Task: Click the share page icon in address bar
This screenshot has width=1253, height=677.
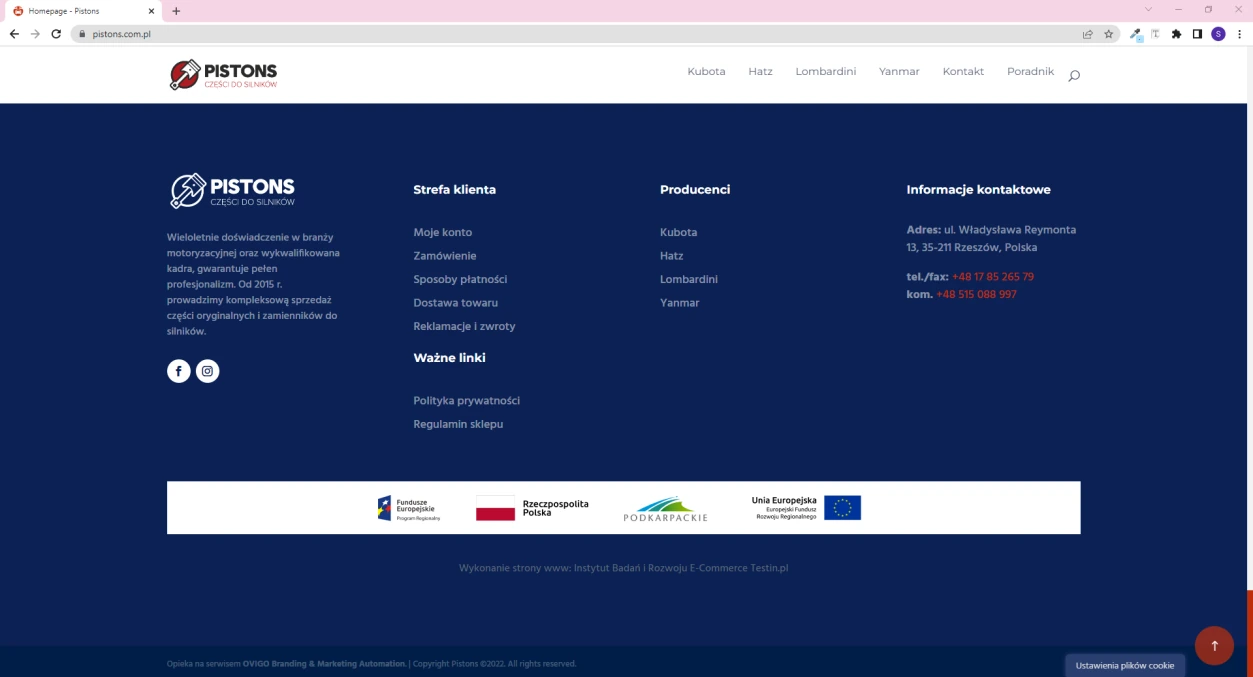Action: [1087, 34]
